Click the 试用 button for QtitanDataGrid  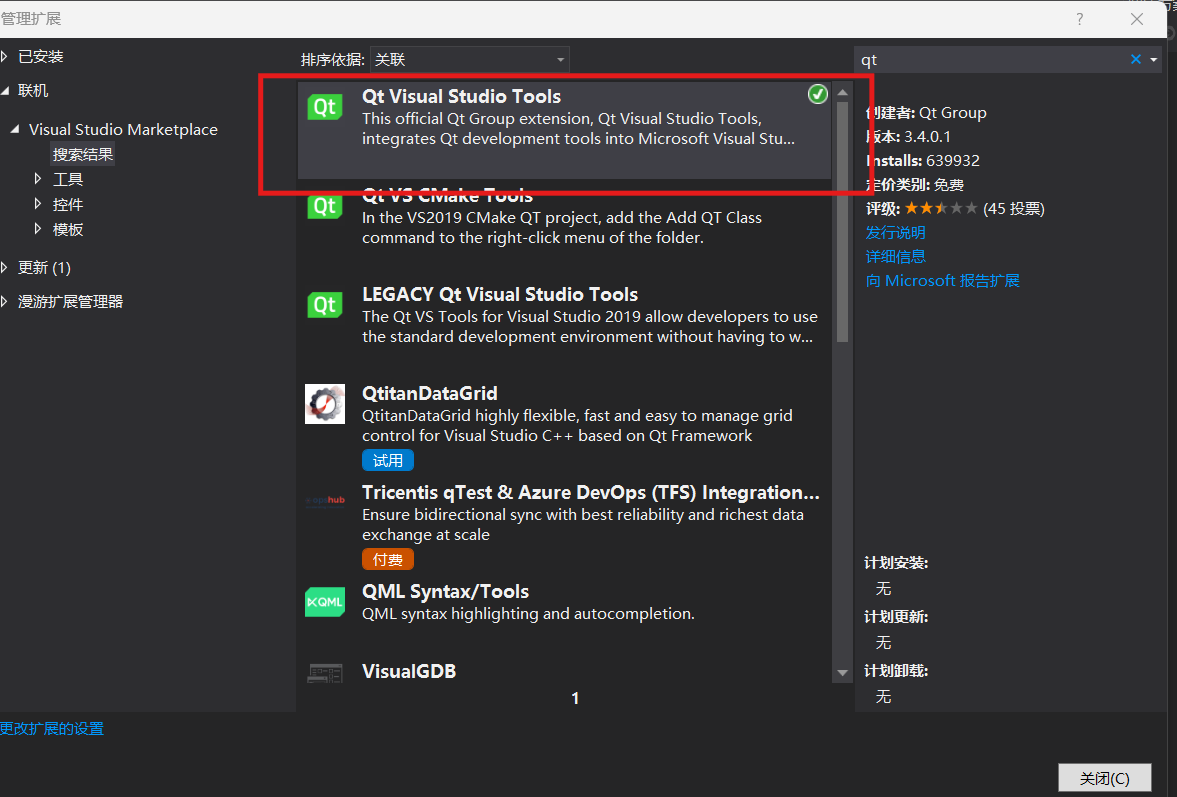[x=387, y=460]
